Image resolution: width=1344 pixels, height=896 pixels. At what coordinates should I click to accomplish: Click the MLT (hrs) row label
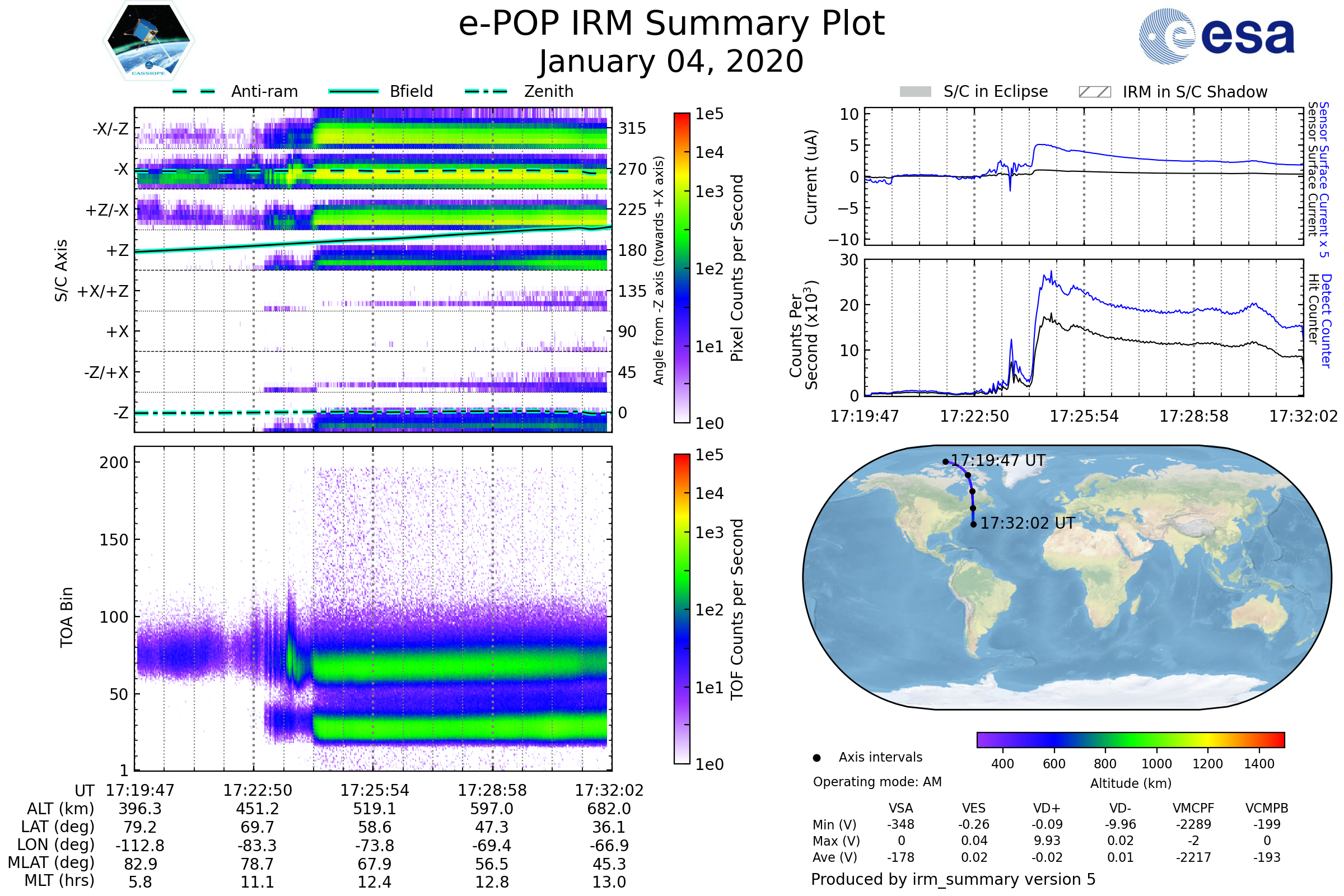(59, 880)
